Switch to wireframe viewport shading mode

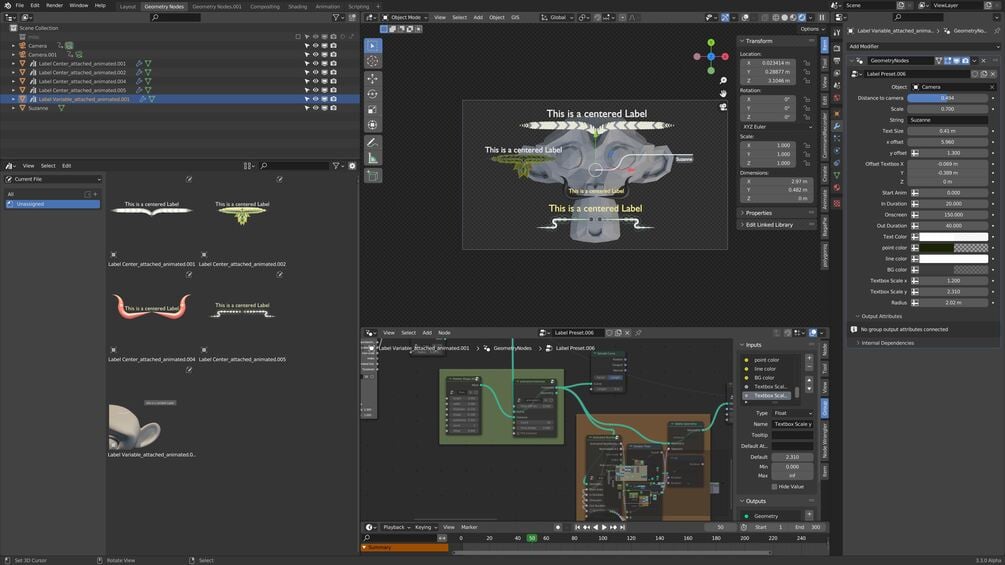(776, 17)
